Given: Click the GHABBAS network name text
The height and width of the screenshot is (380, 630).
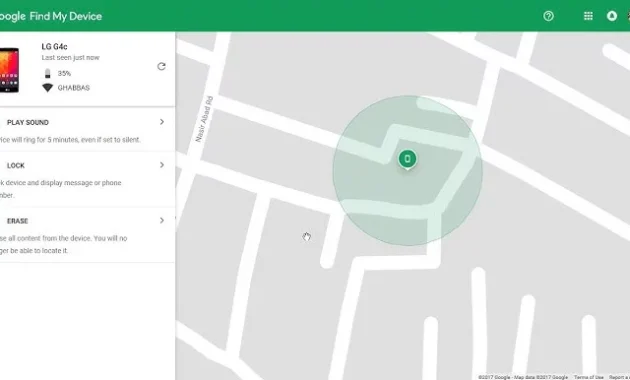Looking at the screenshot, I should click(74, 88).
